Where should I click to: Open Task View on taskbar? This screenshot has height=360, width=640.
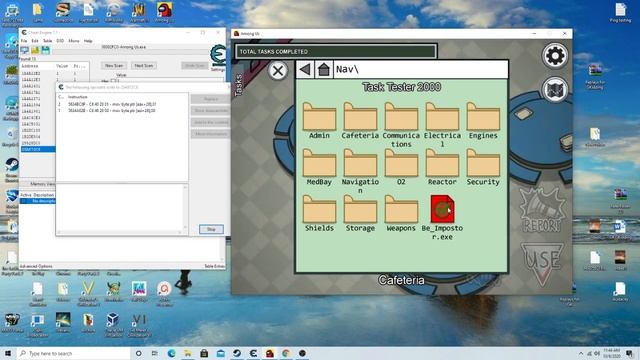click(155, 353)
